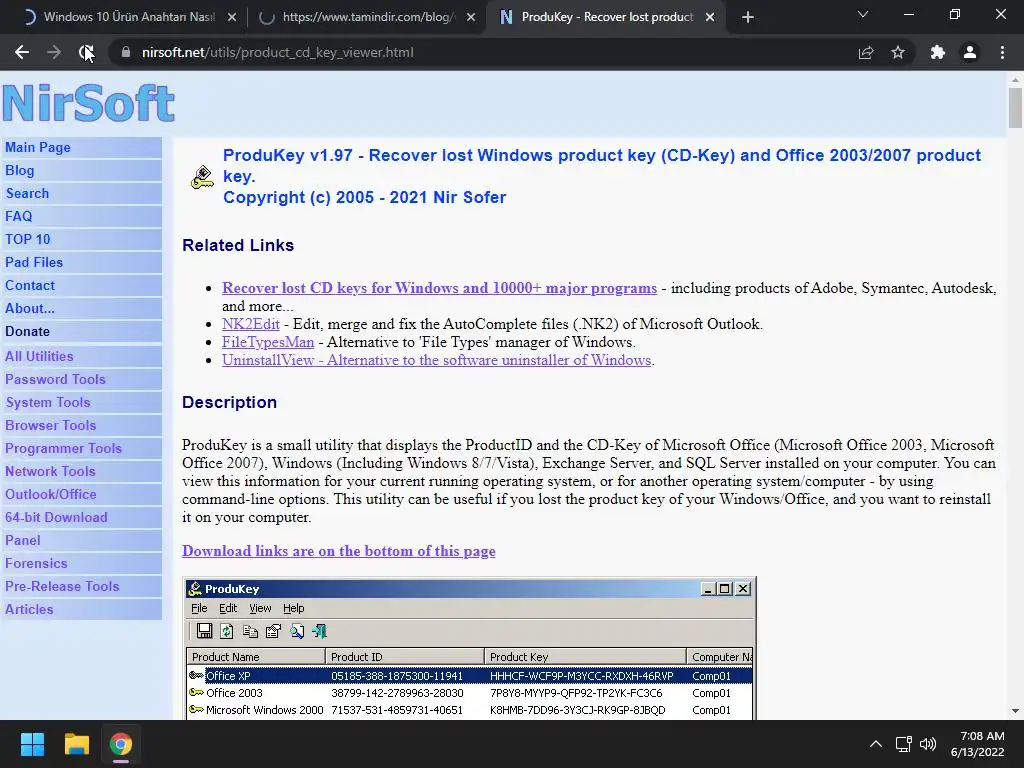This screenshot has height=768, width=1024.
Task: Open Browser Tools in the sidebar
Action: click(82, 425)
